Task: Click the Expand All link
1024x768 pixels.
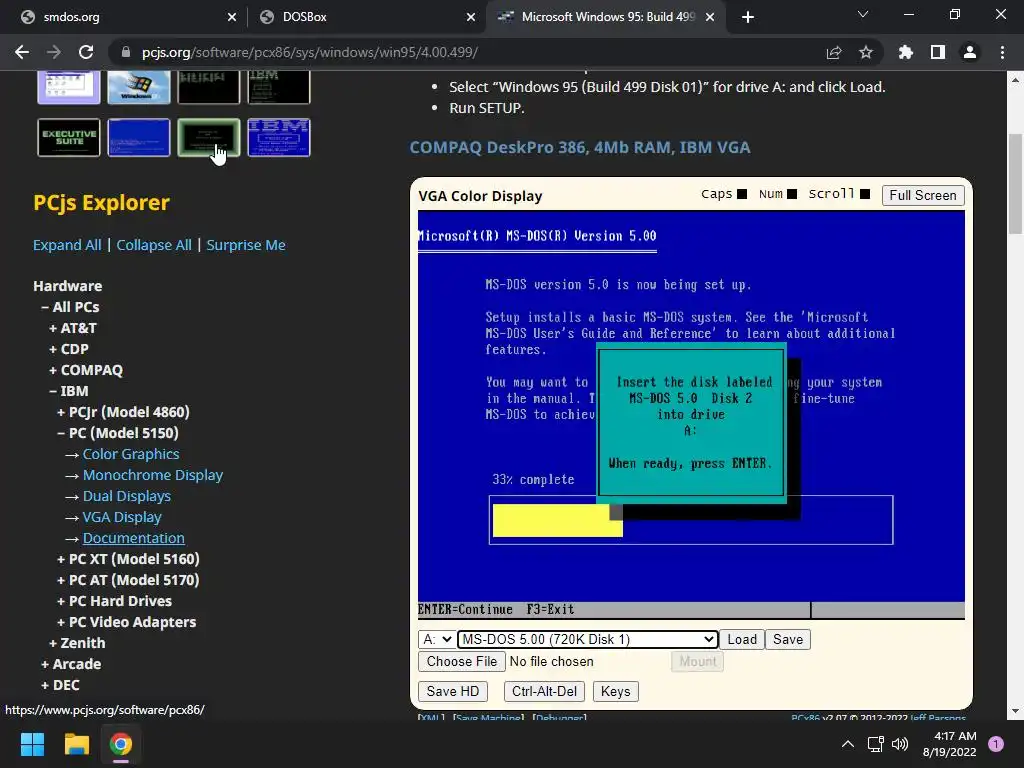Action: click(67, 245)
